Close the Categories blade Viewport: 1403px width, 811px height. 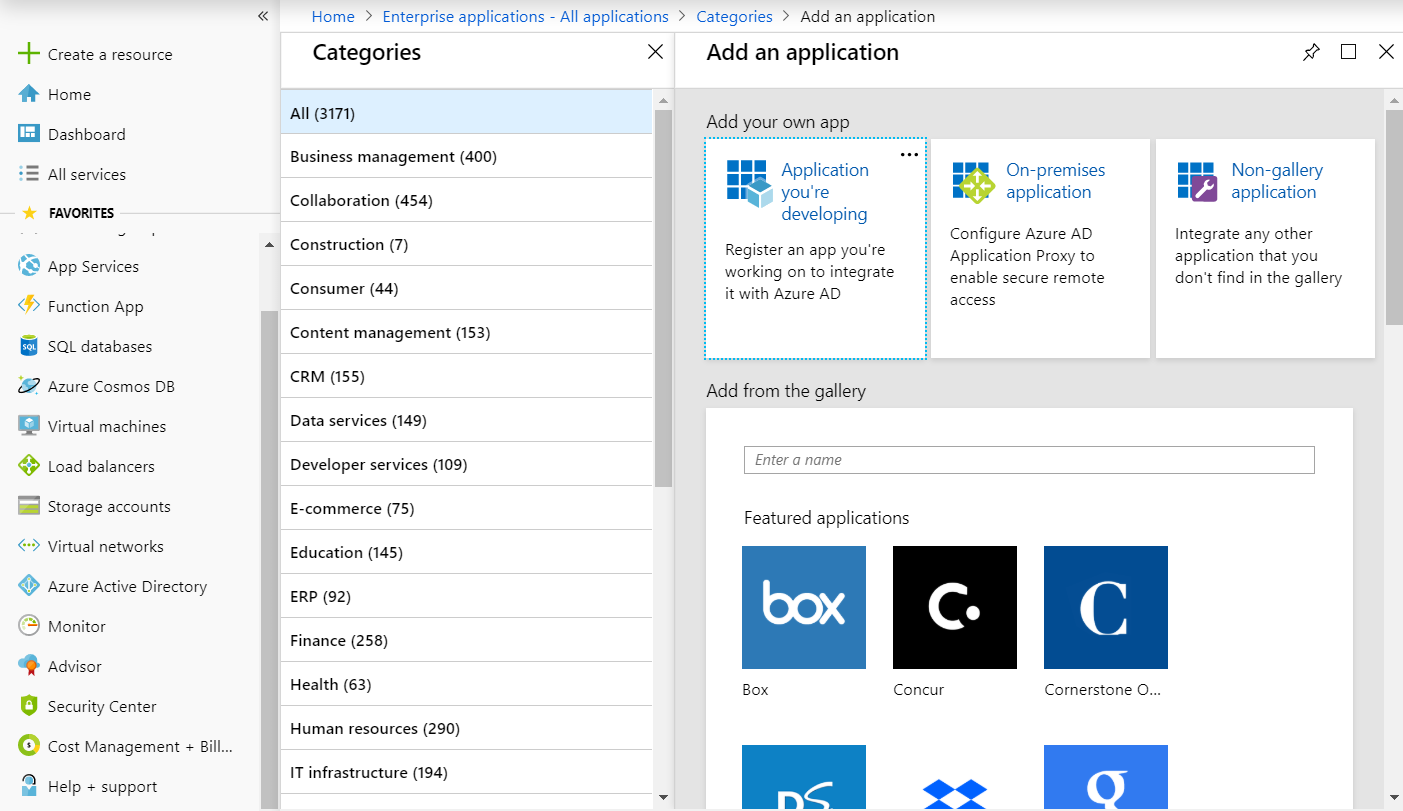coord(655,52)
